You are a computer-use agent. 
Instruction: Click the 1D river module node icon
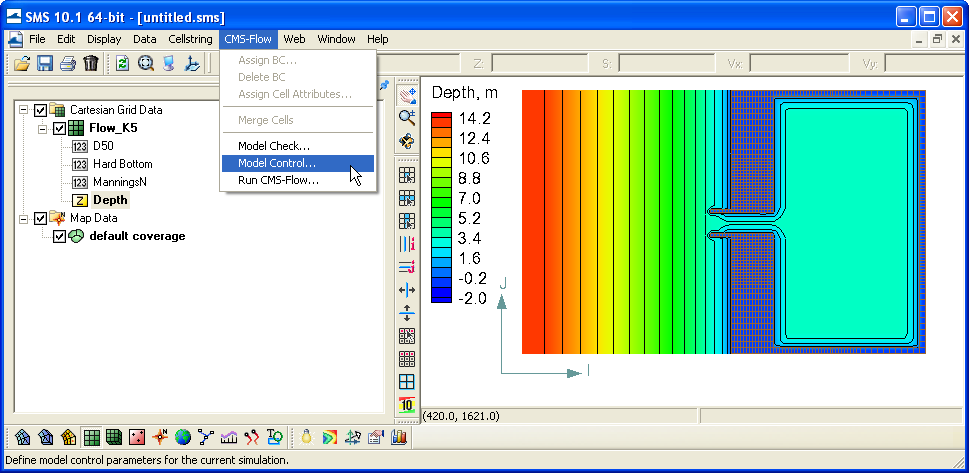tap(206, 438)
